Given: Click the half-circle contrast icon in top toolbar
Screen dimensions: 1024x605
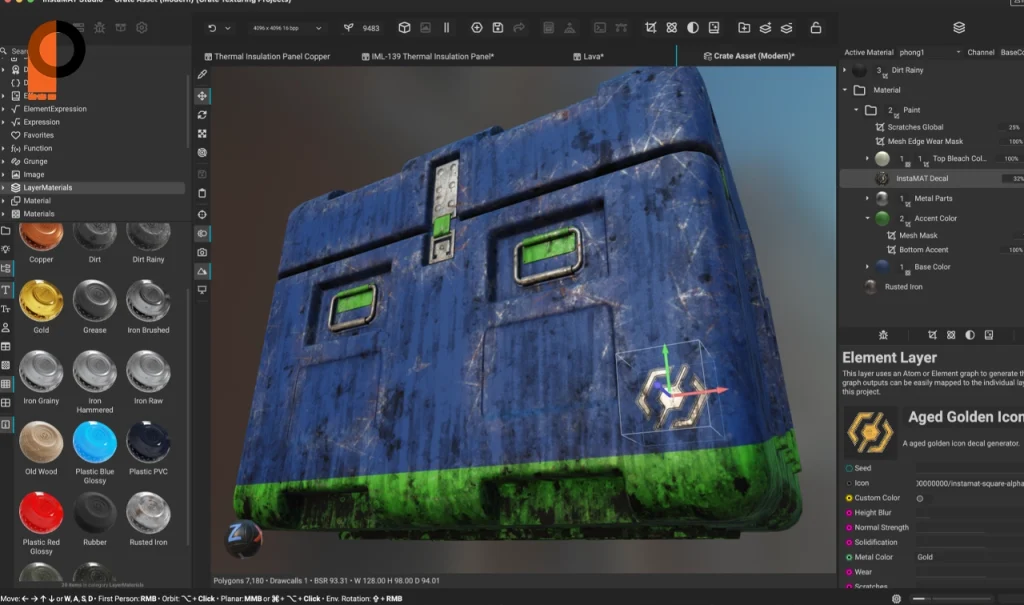Looking at the screenshot, I should [x=693, y=28].
